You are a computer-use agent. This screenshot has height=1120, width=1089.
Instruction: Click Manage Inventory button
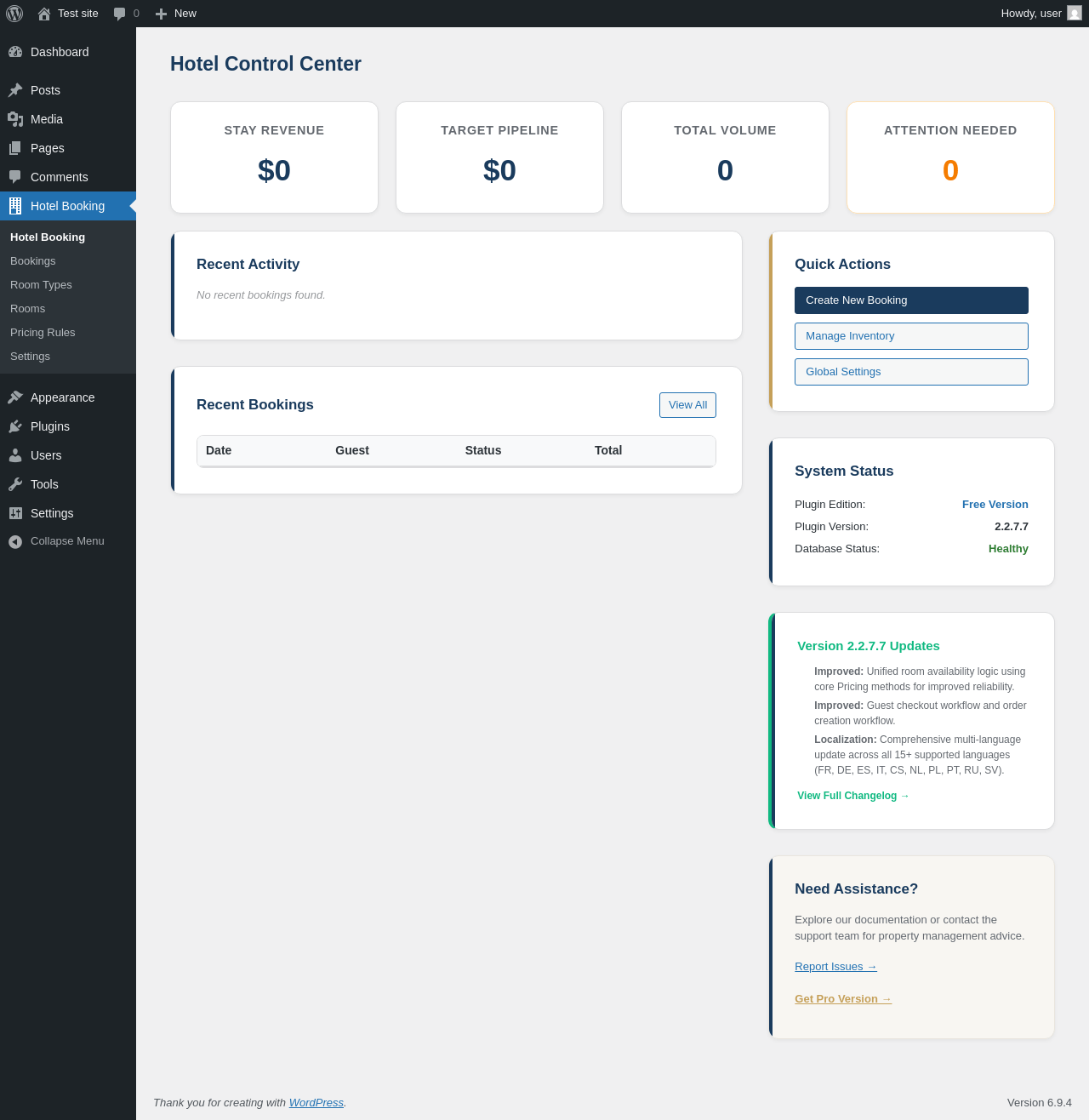point(911,336)
